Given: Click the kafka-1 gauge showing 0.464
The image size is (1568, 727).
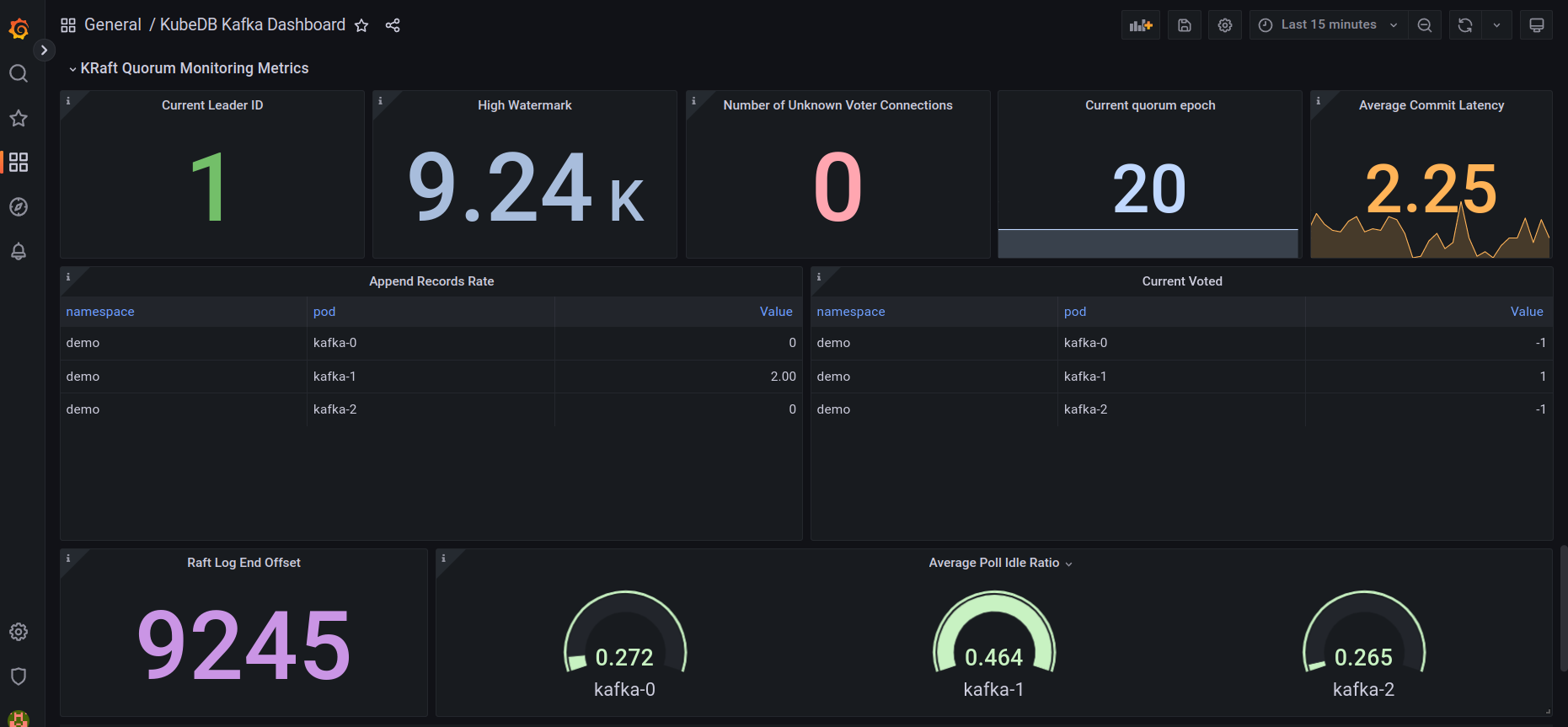Looking at the screenshot, I should point(994,633).
